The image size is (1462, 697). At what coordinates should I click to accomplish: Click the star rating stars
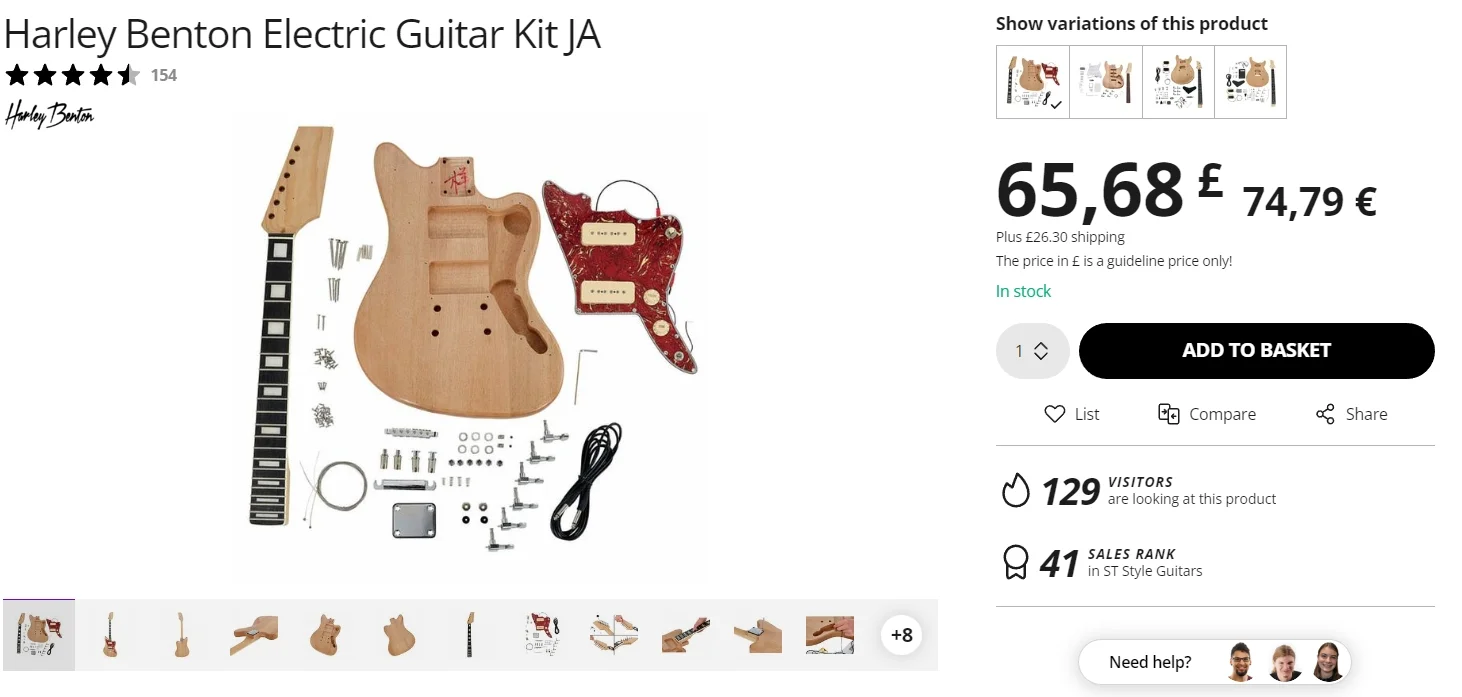pos(72,75)
